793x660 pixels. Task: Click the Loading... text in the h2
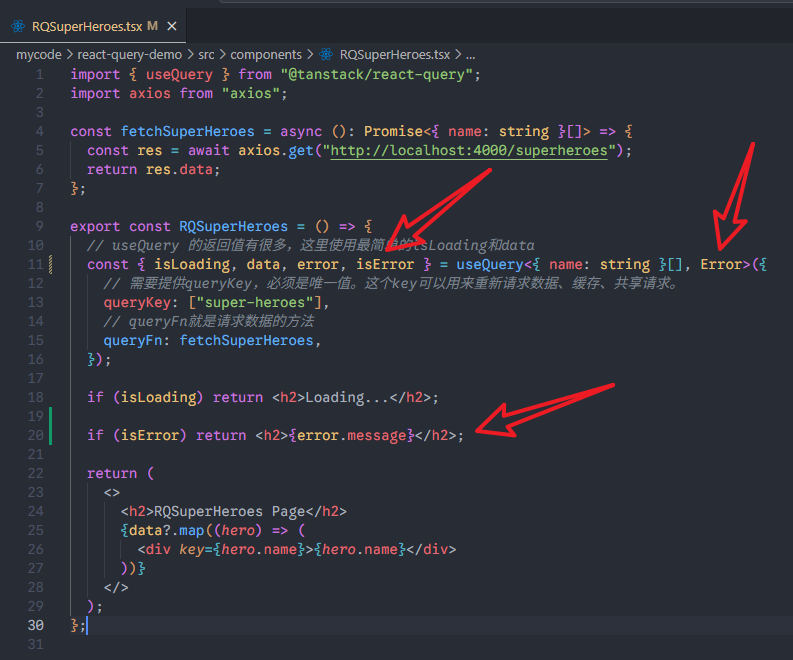tap(346, 397)
